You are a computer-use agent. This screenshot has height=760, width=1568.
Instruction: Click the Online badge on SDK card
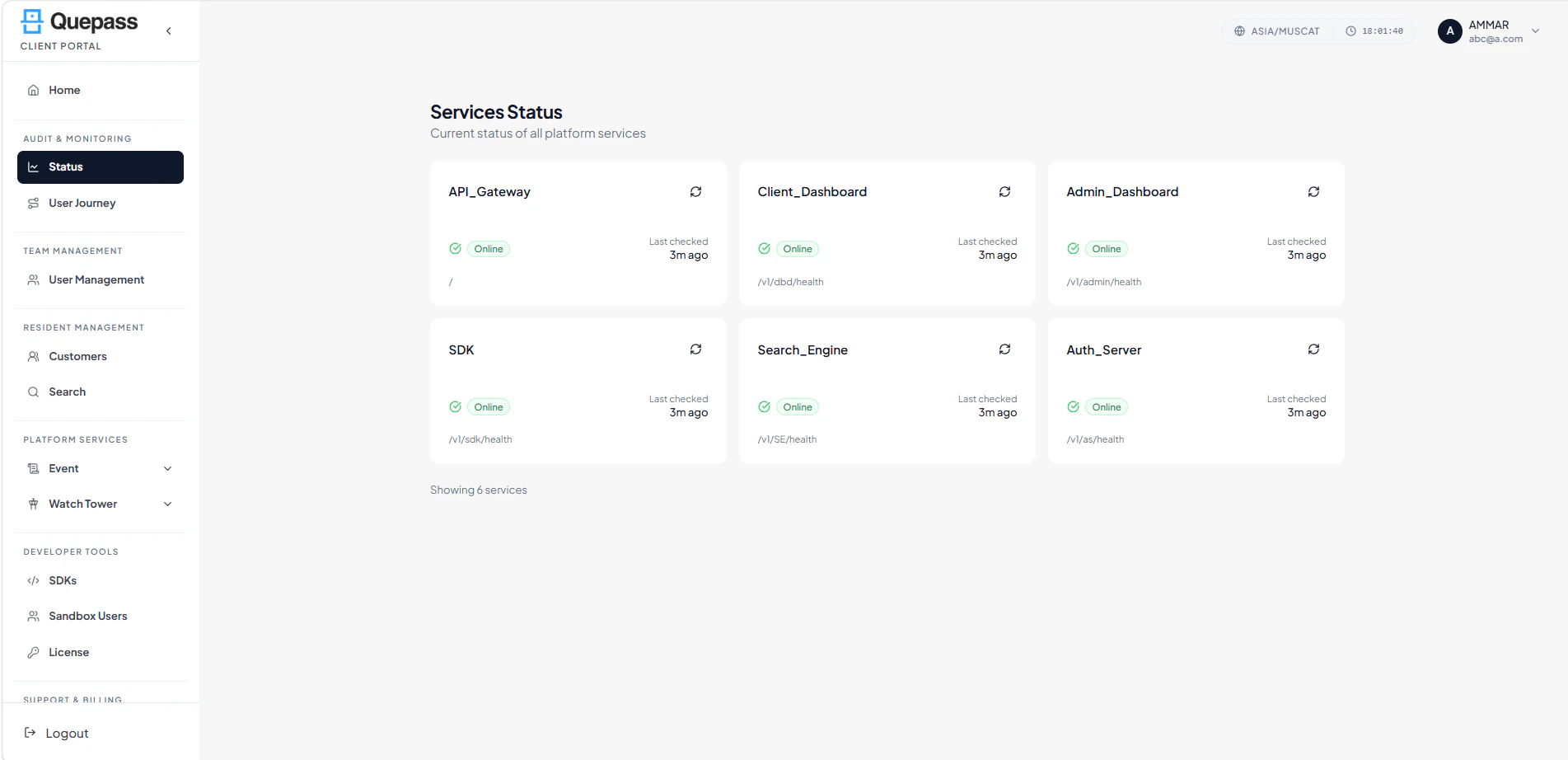489,406
